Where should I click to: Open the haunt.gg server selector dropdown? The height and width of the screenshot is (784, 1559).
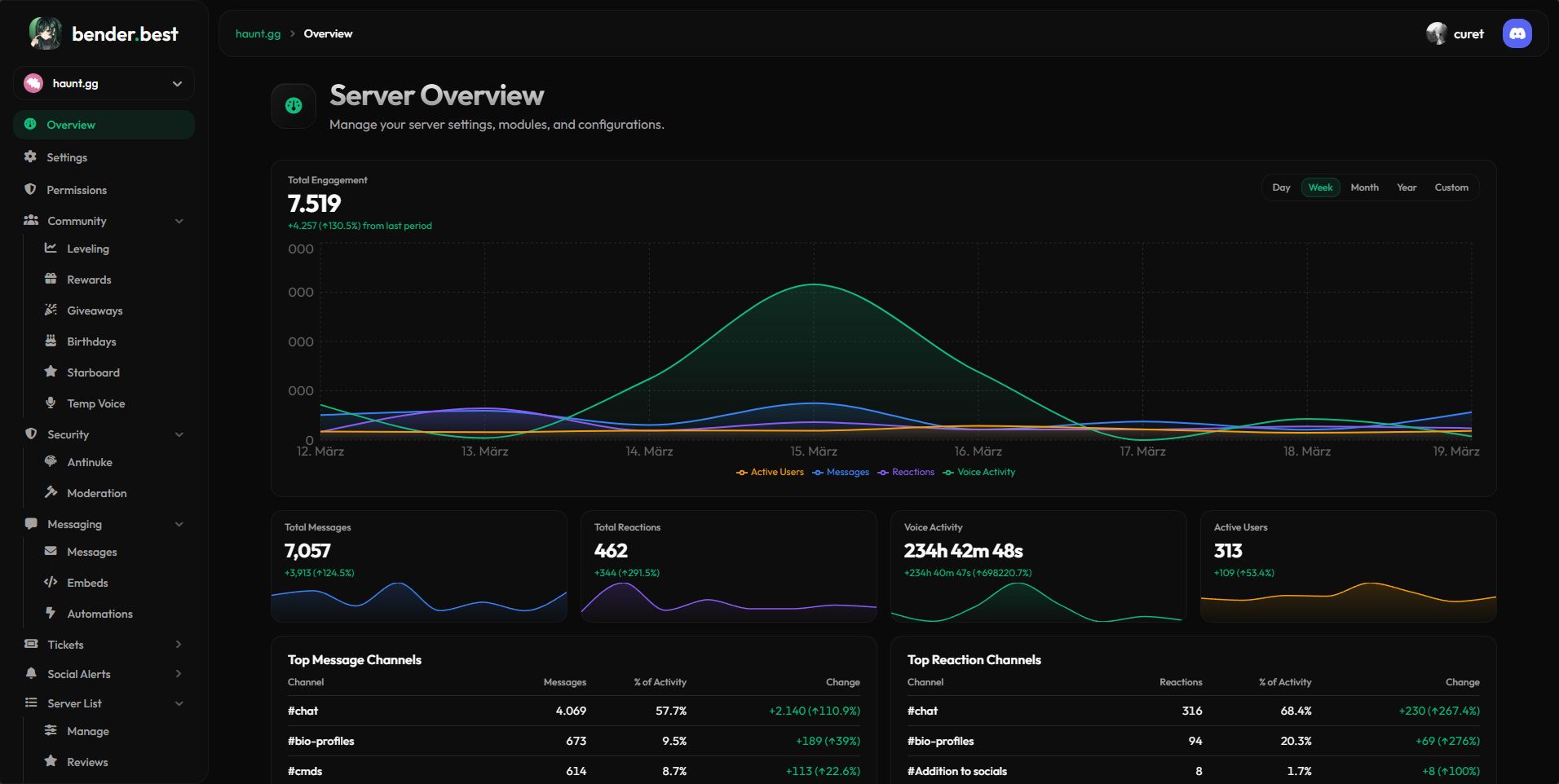pos(104,84)
